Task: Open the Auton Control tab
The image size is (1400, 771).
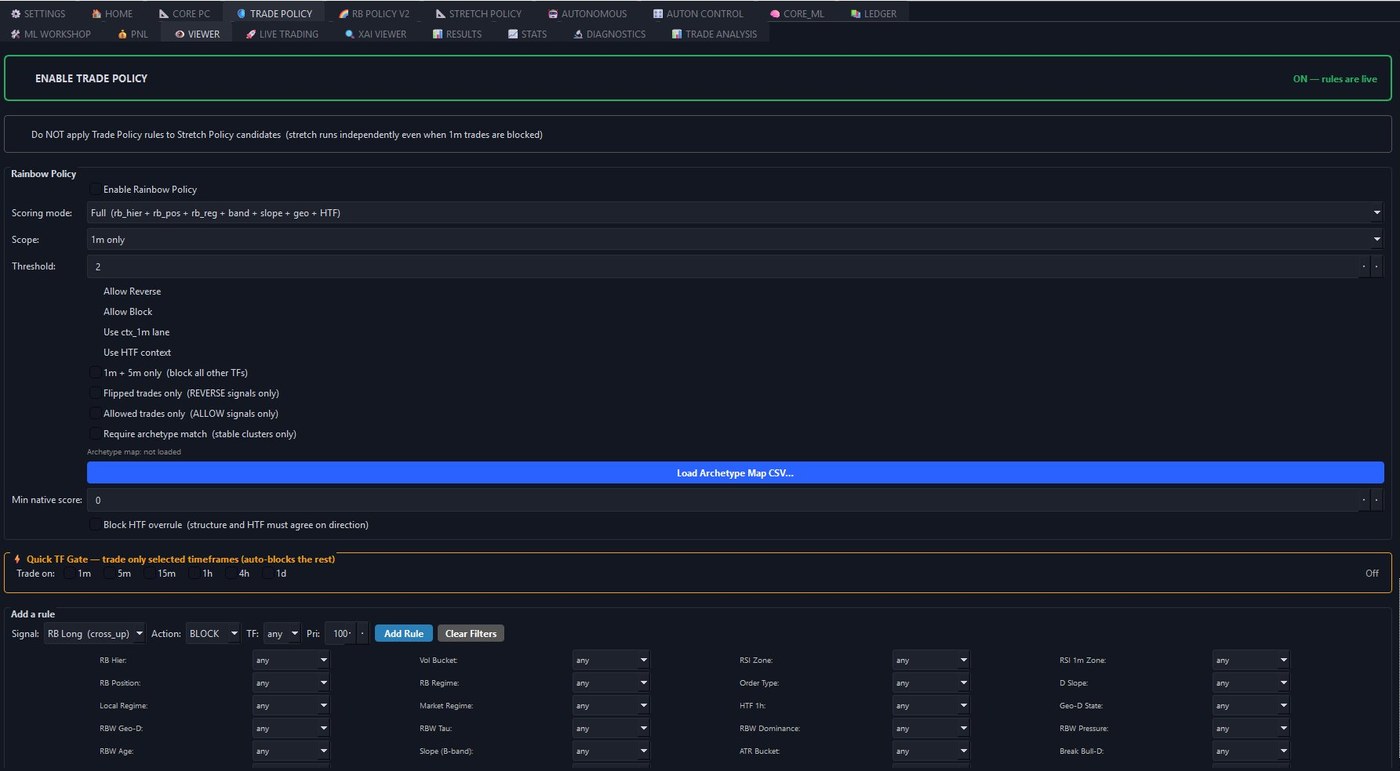Action: (698, 14)
